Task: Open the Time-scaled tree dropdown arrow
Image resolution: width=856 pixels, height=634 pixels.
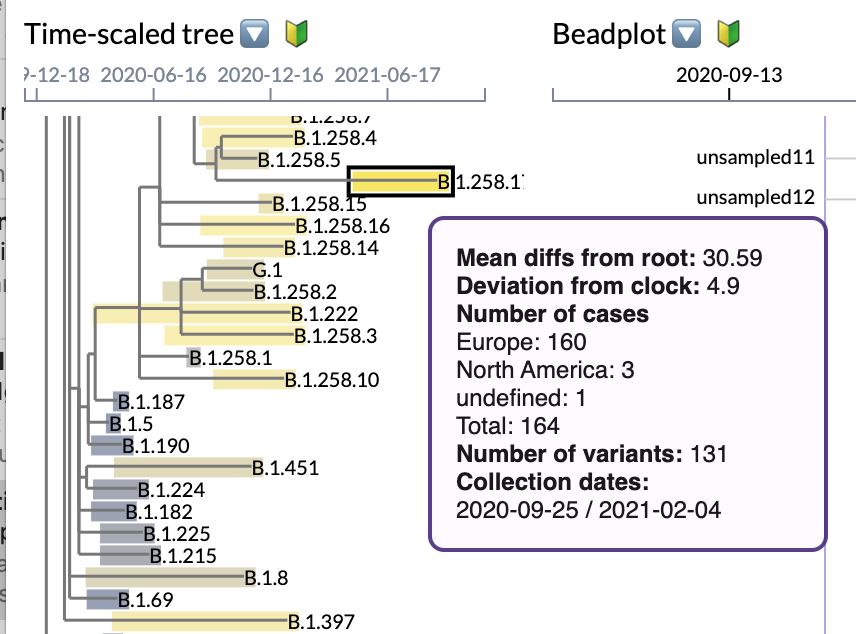Action: [255, 33]
